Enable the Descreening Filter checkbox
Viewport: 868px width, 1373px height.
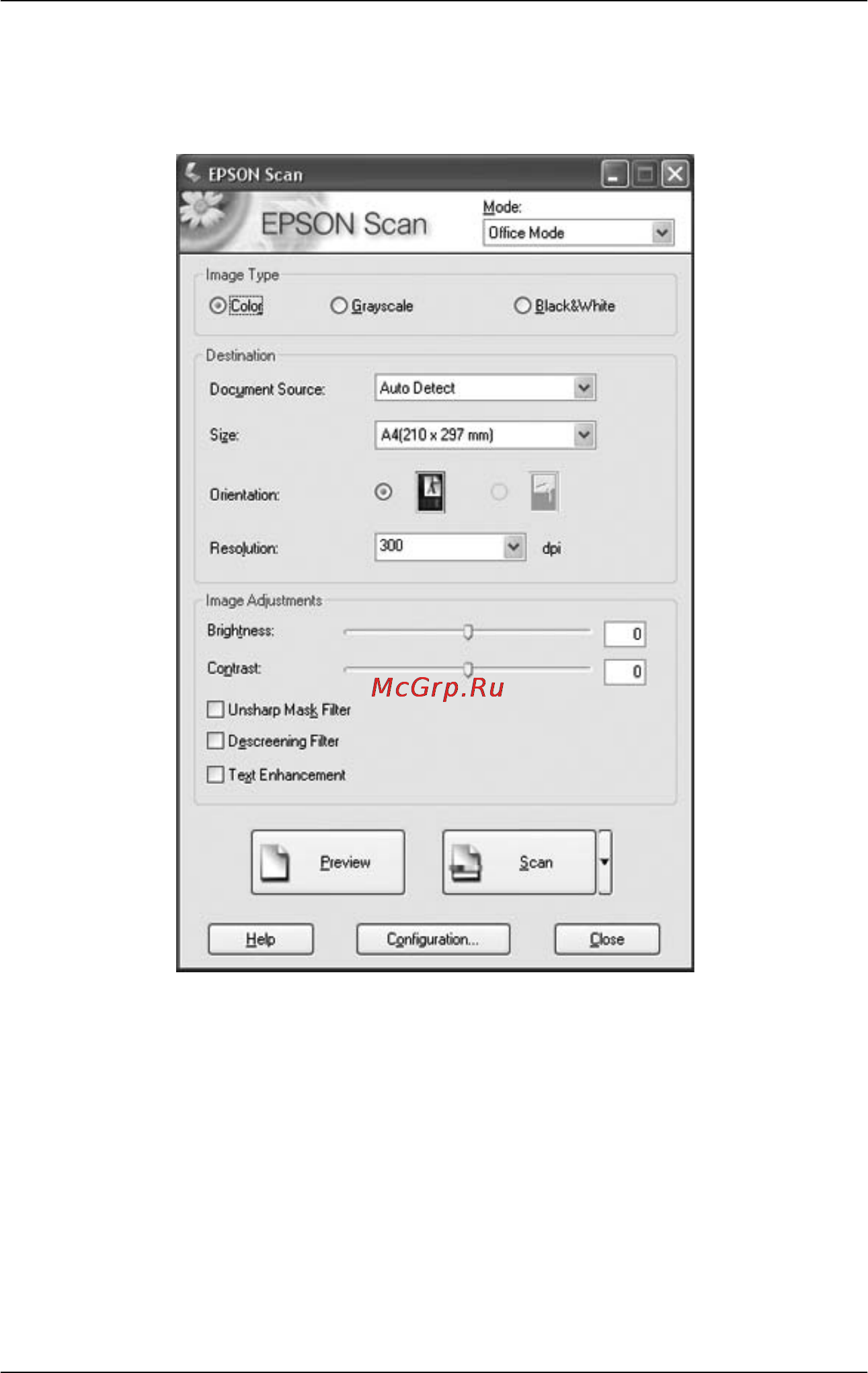point(215,741)
